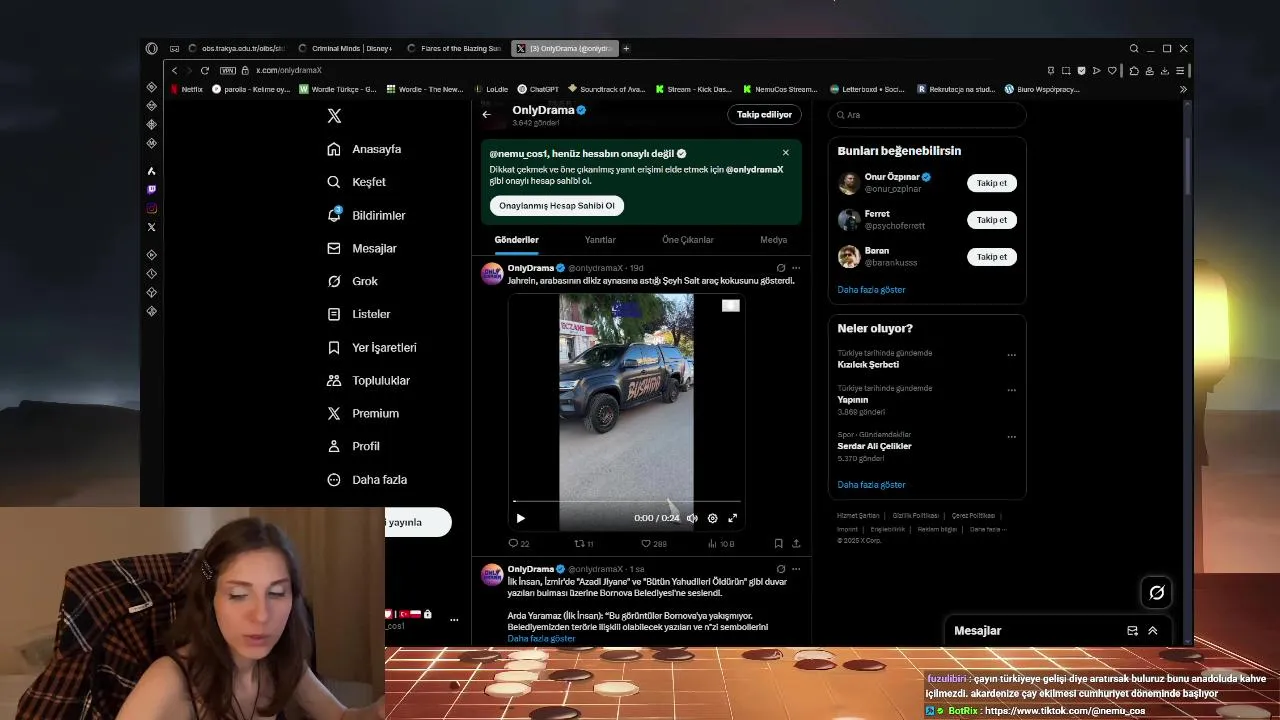Open Grok from the sidebar
This screenshot has height=720, width=1280.
[352, 281]
